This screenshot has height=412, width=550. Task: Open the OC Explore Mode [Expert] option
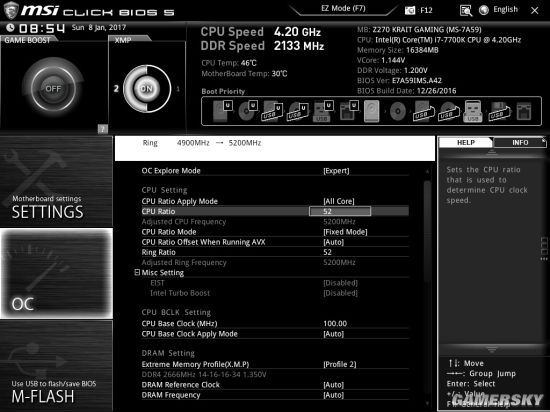(x=275, y=171)
